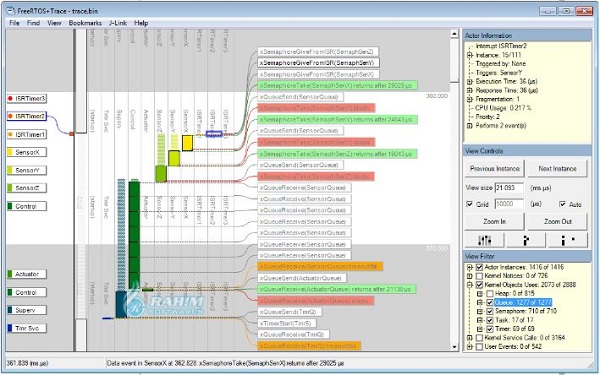
Task: Click the trace view scrollbar down arrow
Action: click(454, 347)
